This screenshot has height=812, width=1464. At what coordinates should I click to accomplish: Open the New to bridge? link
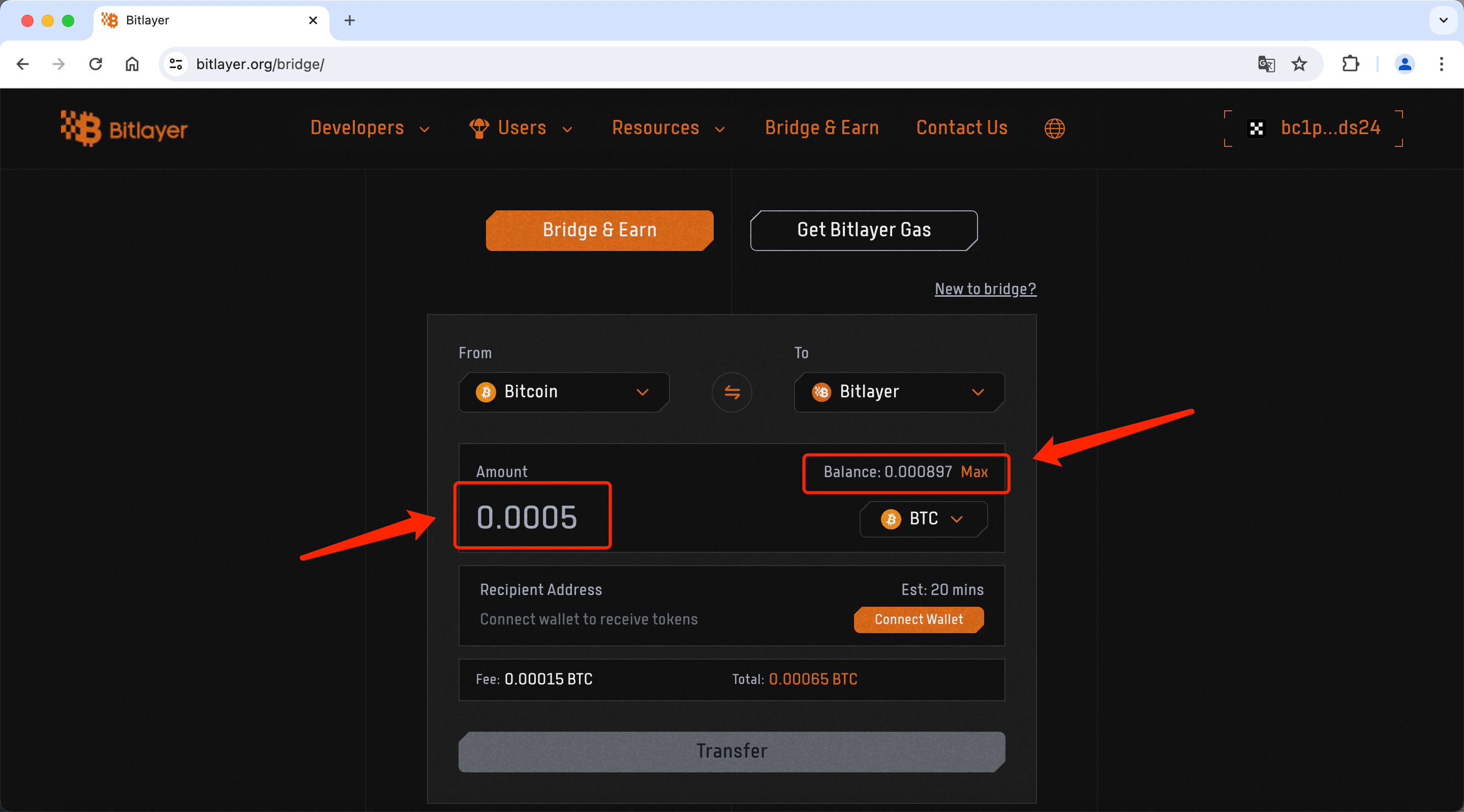[x=985, y=289]
